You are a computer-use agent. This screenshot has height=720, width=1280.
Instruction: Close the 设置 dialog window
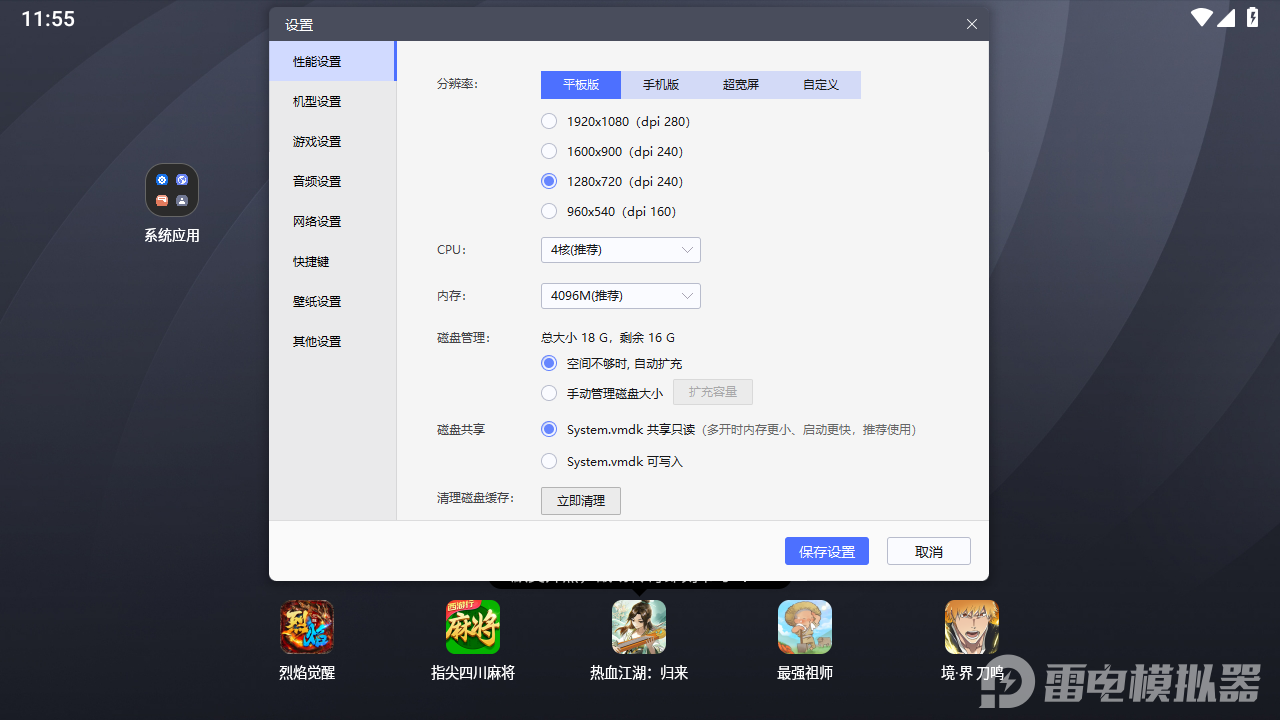(971, 24)
